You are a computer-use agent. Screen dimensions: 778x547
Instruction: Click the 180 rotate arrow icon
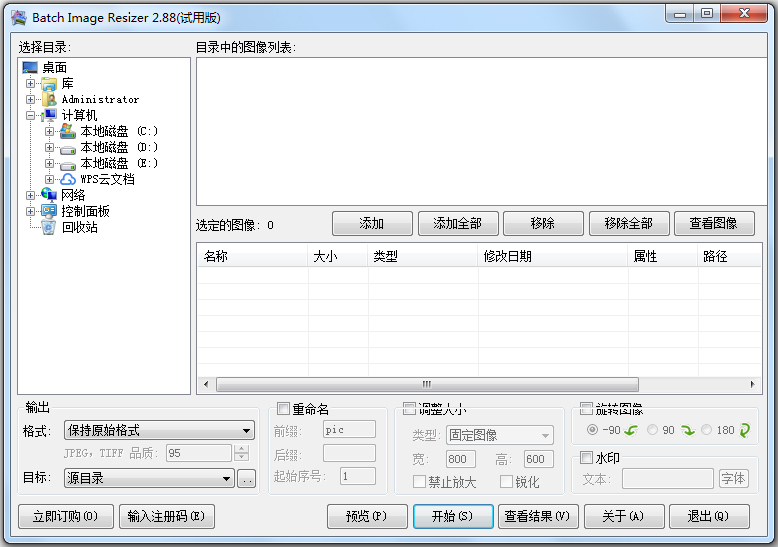pos(744,430)
